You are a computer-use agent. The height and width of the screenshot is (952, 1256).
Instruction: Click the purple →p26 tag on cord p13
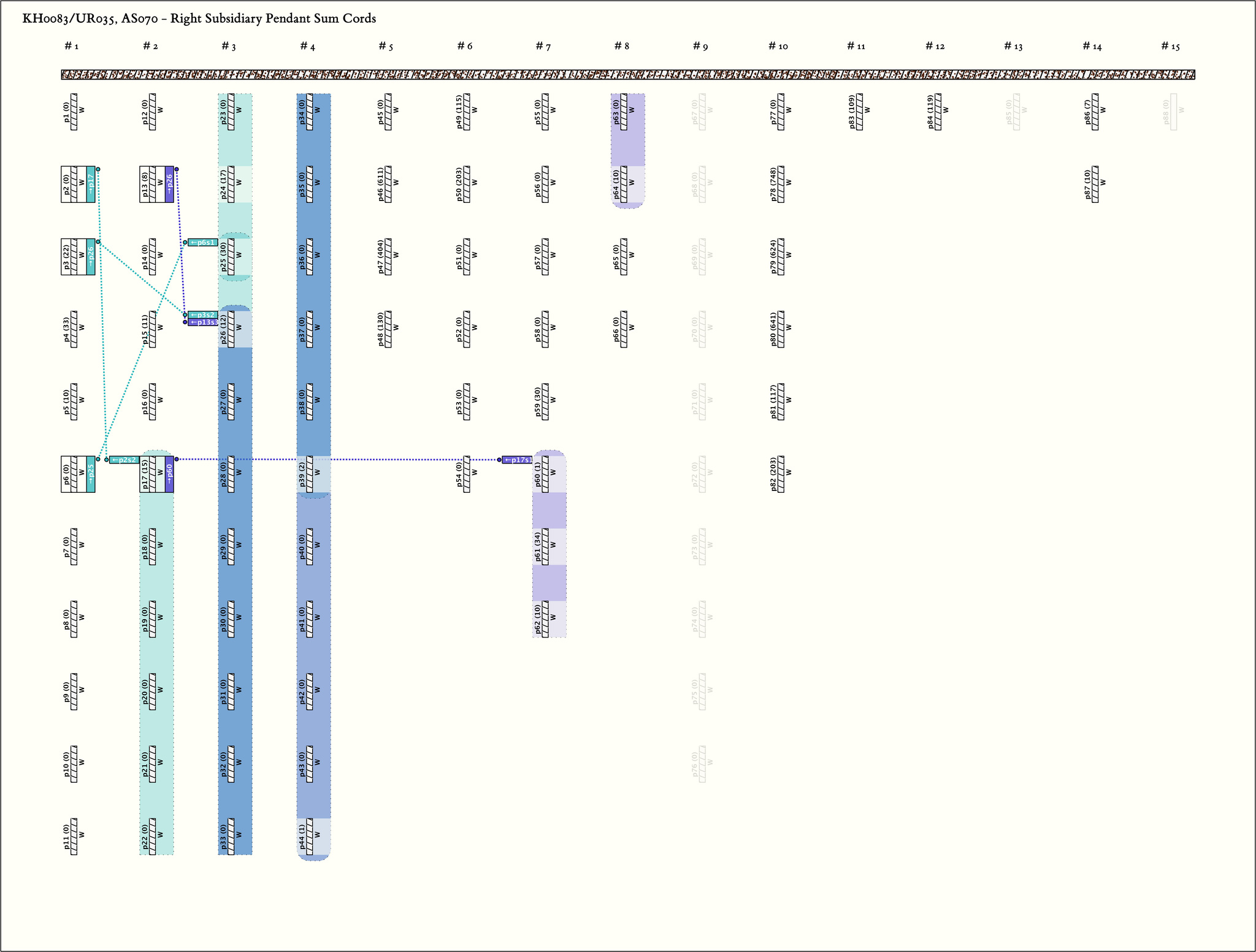pyautogui.click(x=169, y=184)
